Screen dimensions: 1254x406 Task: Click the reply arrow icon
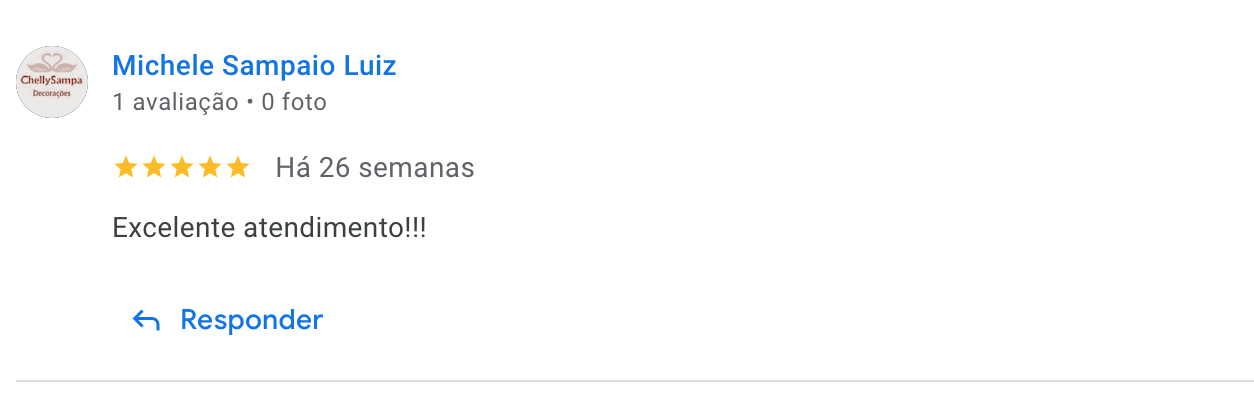coord(146,321)
